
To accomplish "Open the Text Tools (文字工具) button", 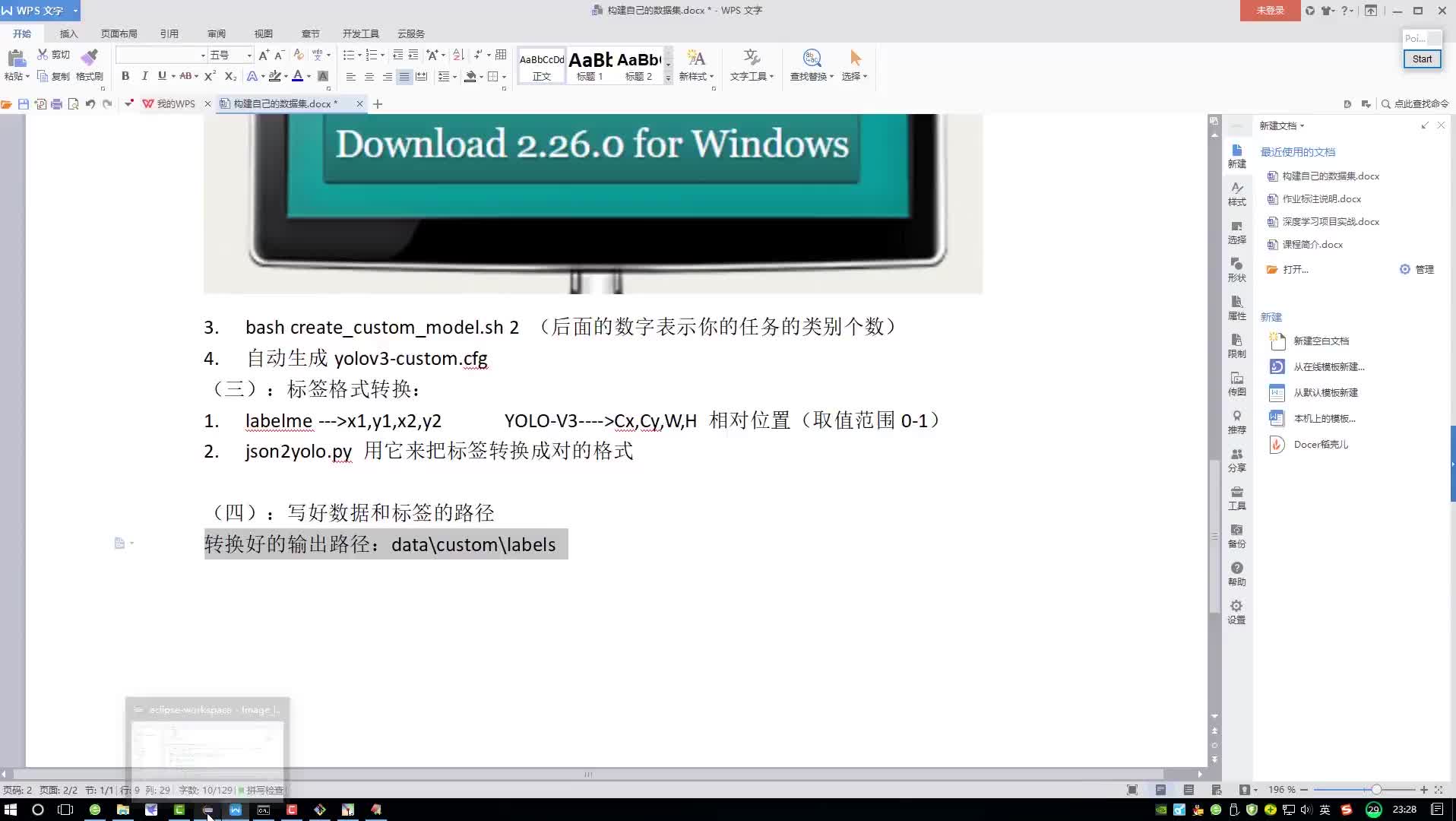I will pos(752,65).
